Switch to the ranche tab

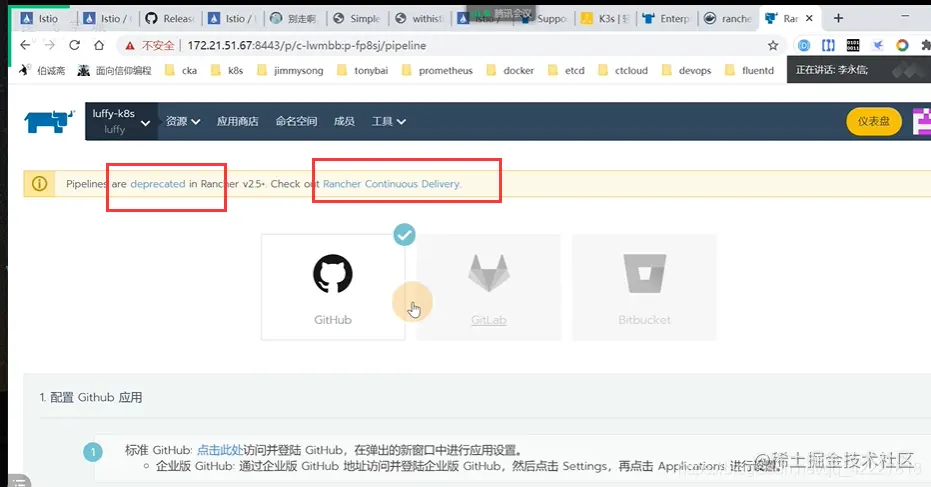[x=729, y=18]
